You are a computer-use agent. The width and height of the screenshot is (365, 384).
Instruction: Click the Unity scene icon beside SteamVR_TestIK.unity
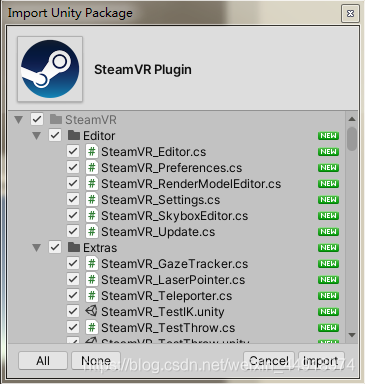tap(91, 311)
